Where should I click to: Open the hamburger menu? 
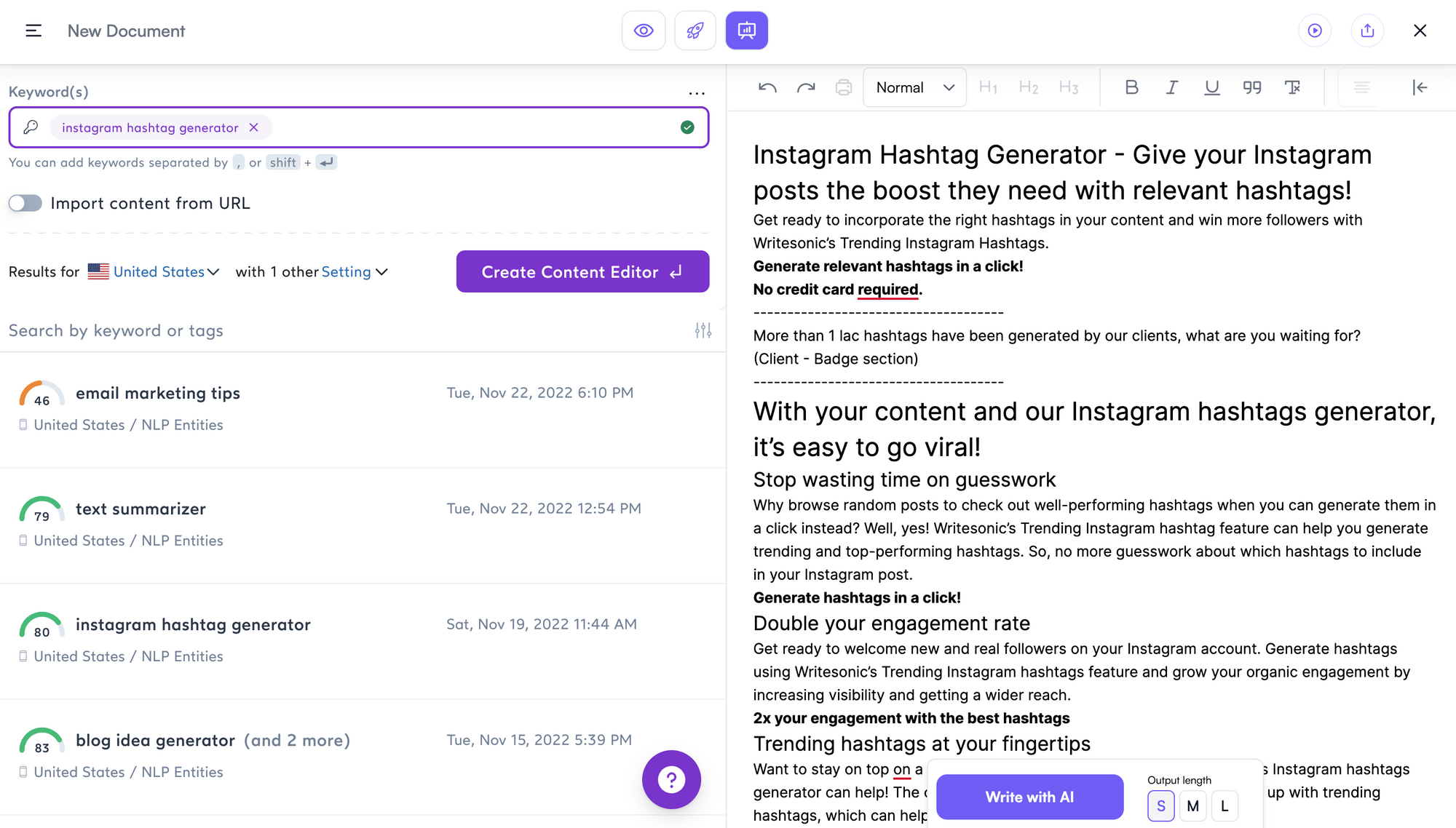[33, 31]
